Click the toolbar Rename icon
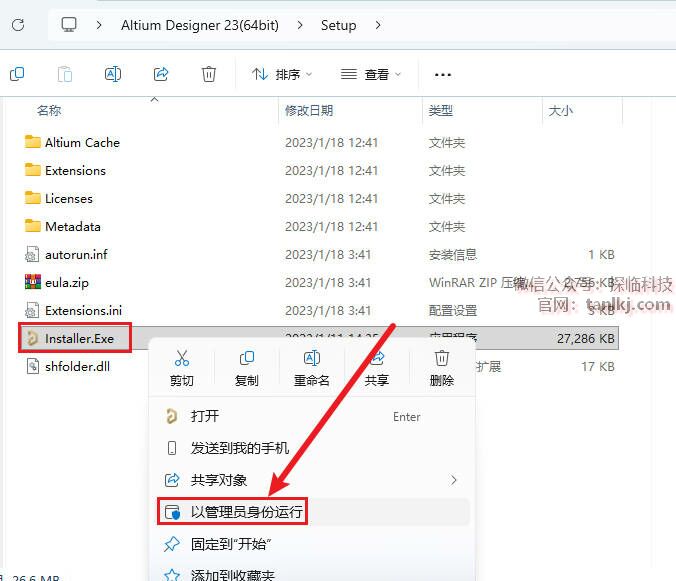The height and width of the screenshot is (581, 676). point(113,74)
